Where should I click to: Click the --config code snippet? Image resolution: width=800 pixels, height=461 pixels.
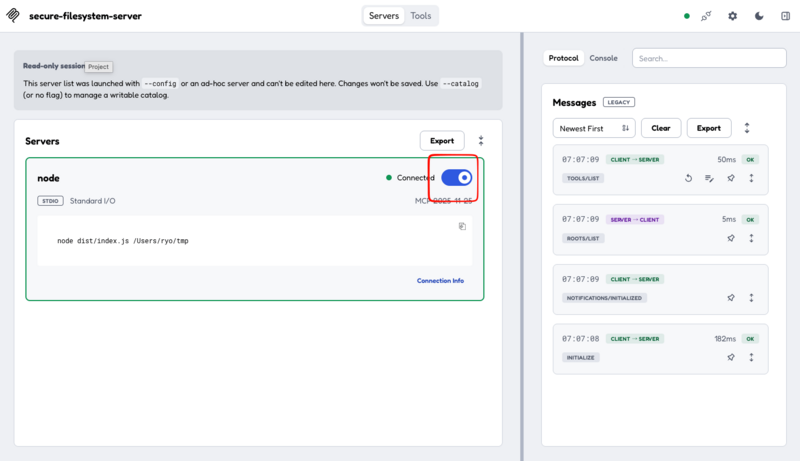click(160, 83)
